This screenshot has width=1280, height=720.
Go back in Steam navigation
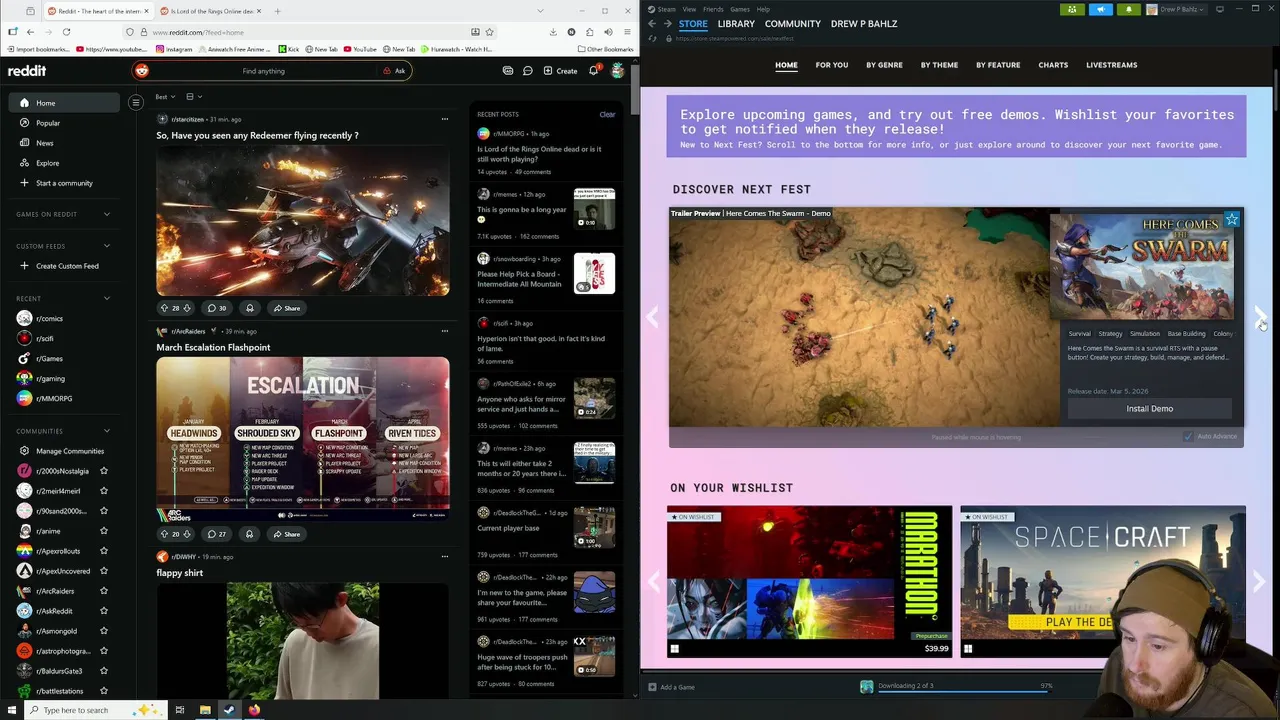652,23
